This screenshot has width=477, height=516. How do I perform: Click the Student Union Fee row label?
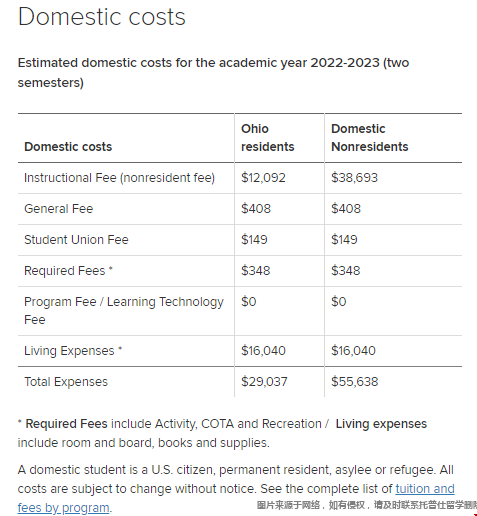pyautogui.click(x=76, y=240)
